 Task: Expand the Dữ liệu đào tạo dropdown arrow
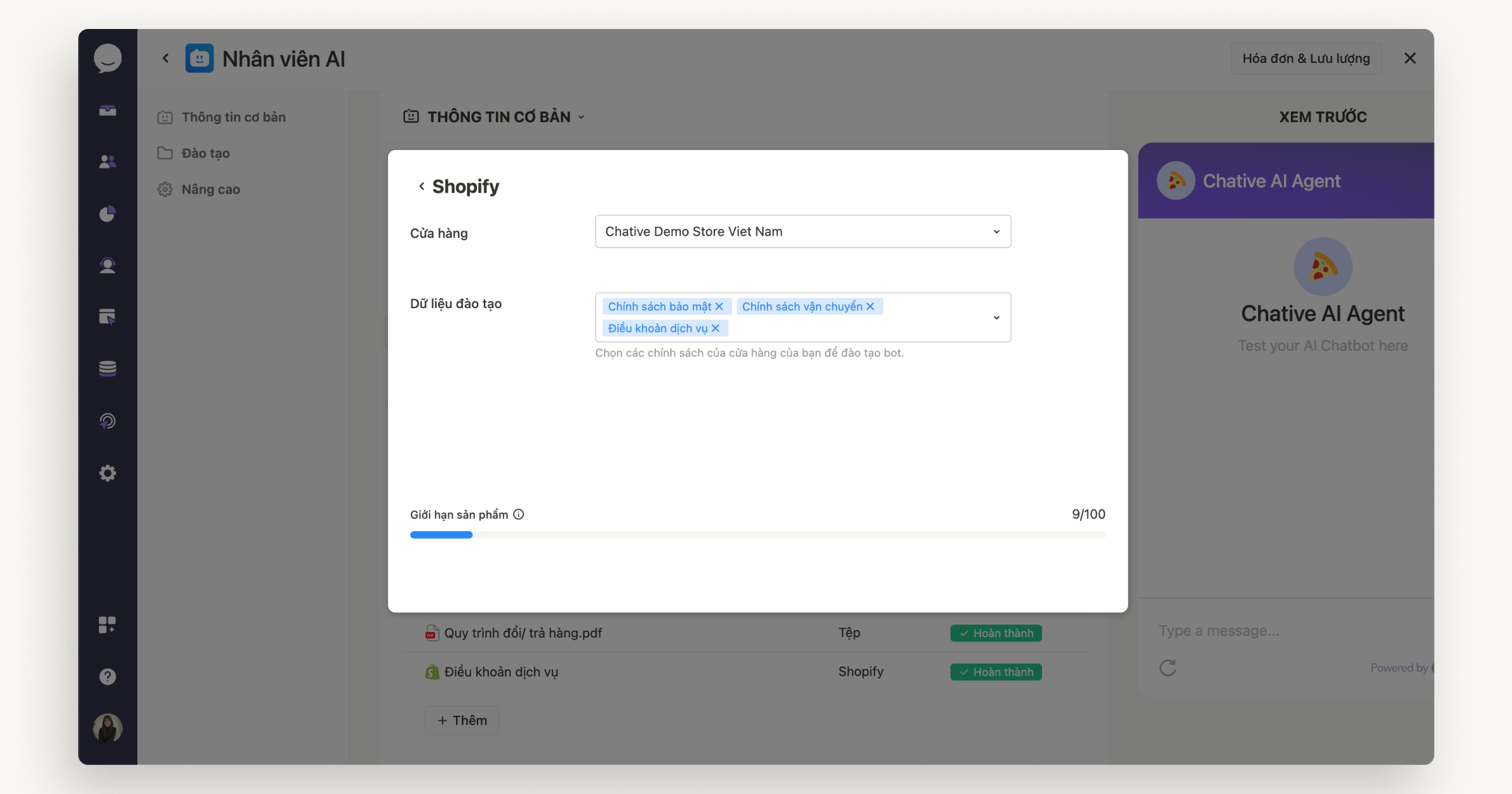point(997,318)
